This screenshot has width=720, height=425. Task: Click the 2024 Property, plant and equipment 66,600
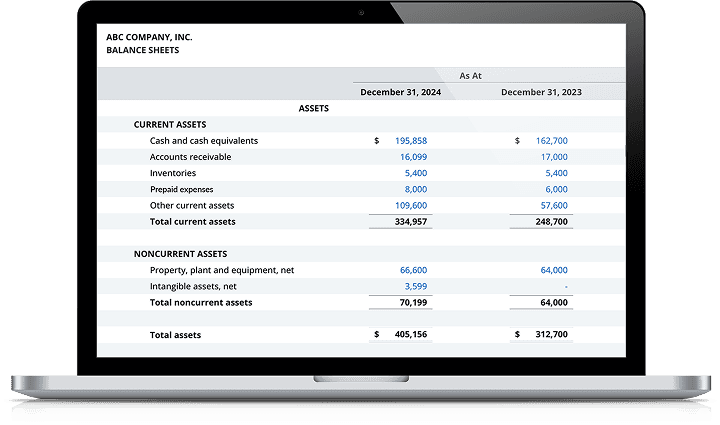(413, 270)
